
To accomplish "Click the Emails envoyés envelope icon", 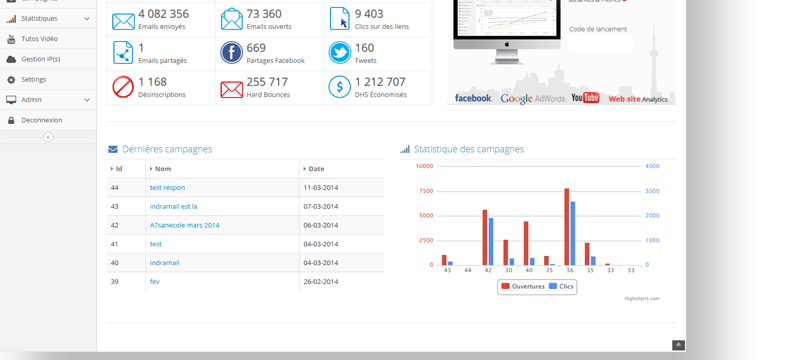I will click(x=123, y=20).
